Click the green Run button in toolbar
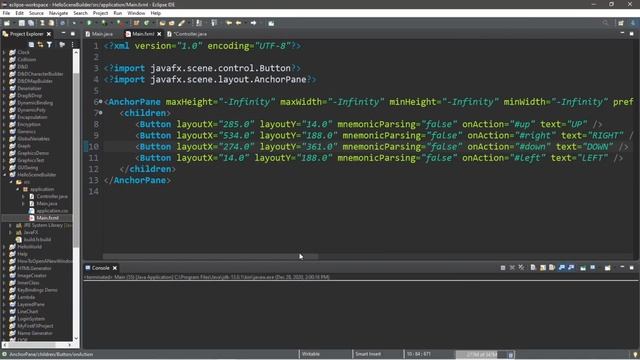 coord(89,23)
